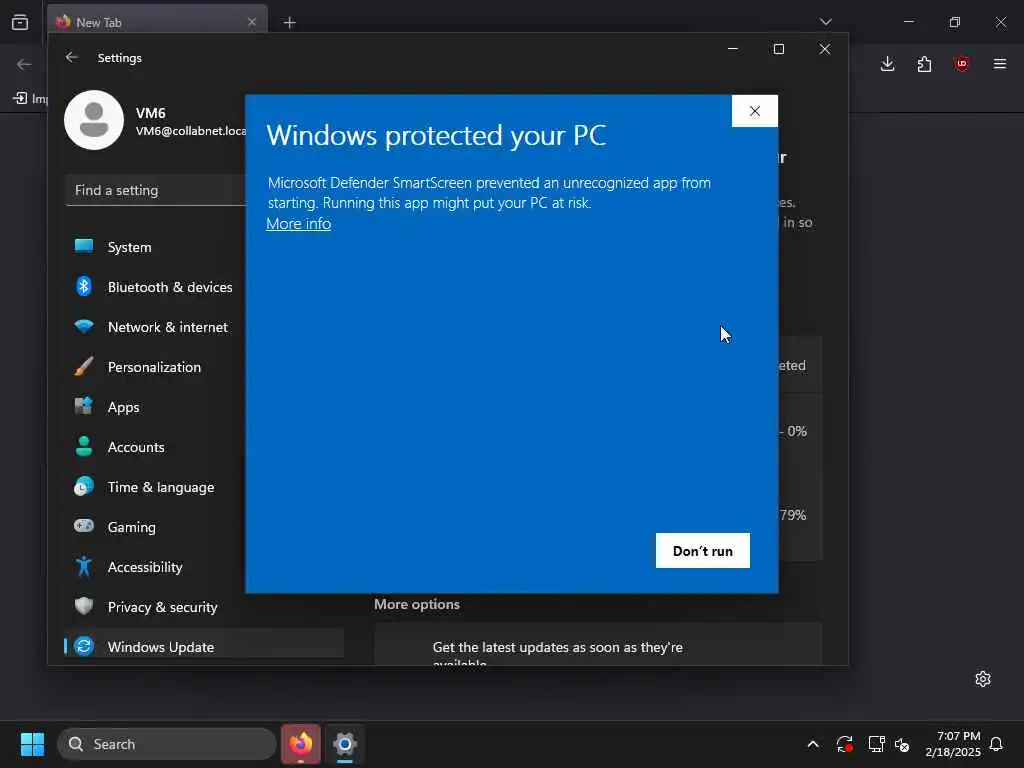Viewport: 1024px width, 768px height.
Task: Click Firefox icon in taskbar
Action: coord(300,744)
